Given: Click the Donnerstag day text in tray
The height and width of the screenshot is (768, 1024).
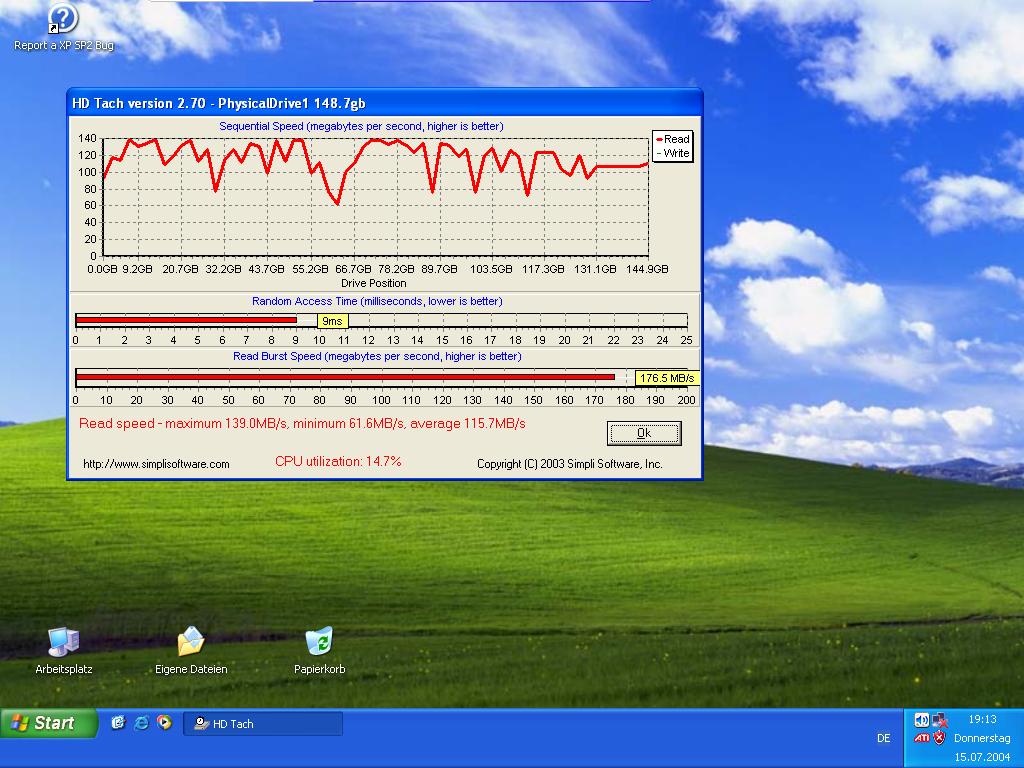Looking at the screenshot, I should coord(982,738).
